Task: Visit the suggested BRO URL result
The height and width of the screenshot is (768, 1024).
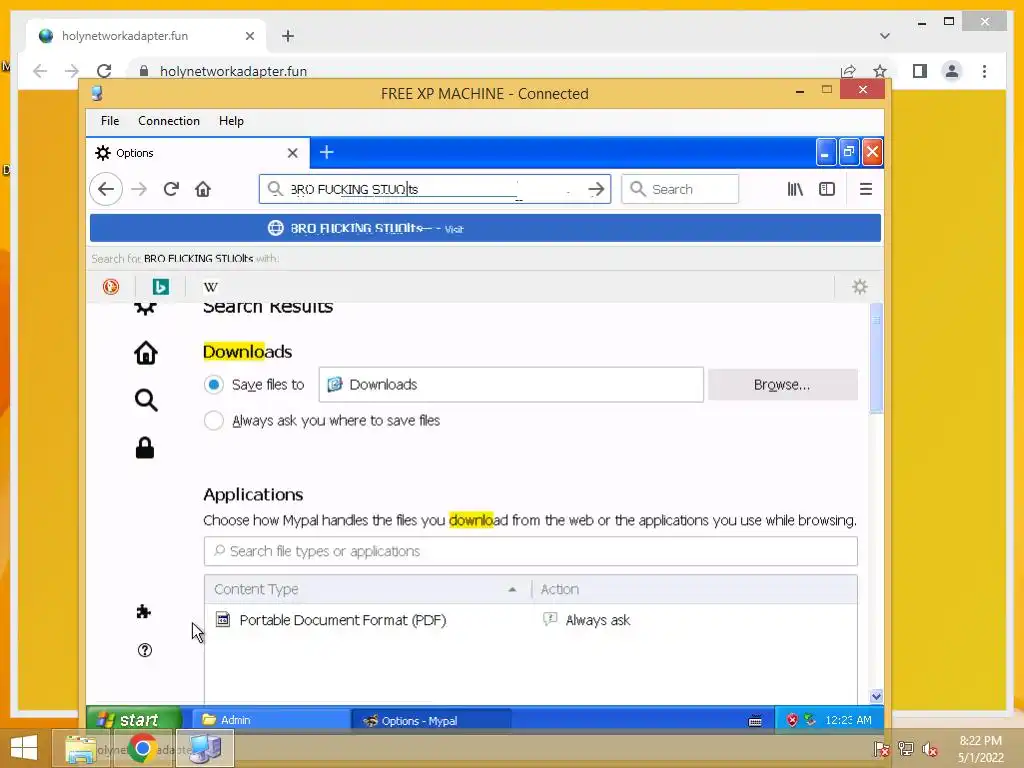Action: 485,228
